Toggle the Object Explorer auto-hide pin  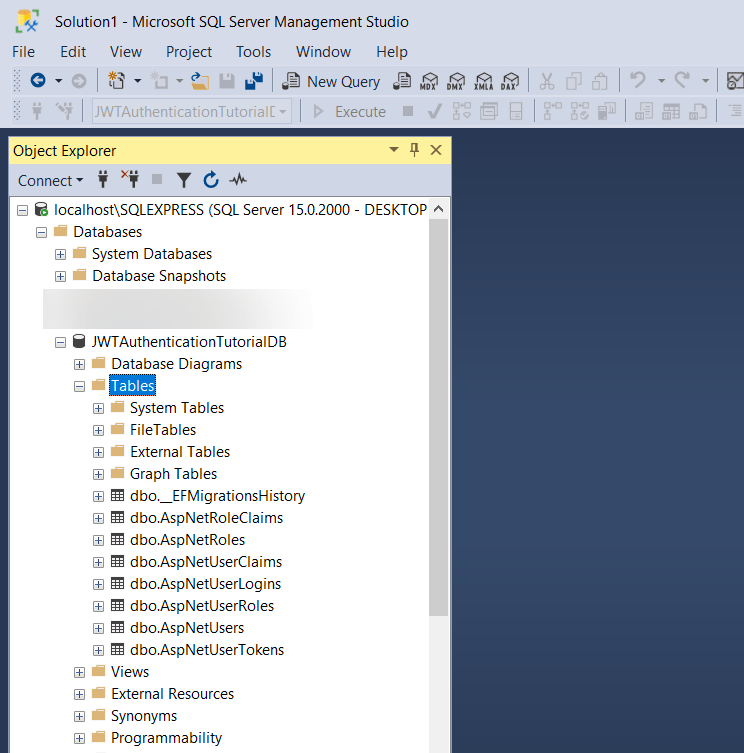[x=414, y=150]
